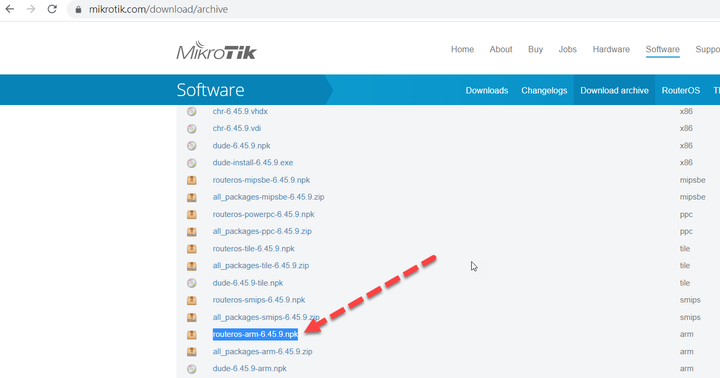Open the Jobs menu item
The image size is (720, 378).
click(x=568, y=49)
